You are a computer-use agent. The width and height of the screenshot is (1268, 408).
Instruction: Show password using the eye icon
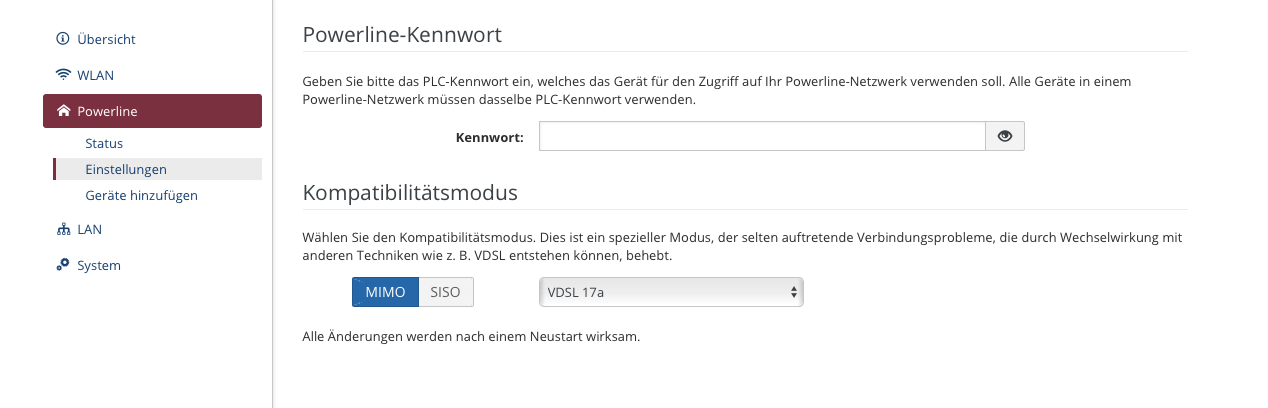[x=1005, y=137]
